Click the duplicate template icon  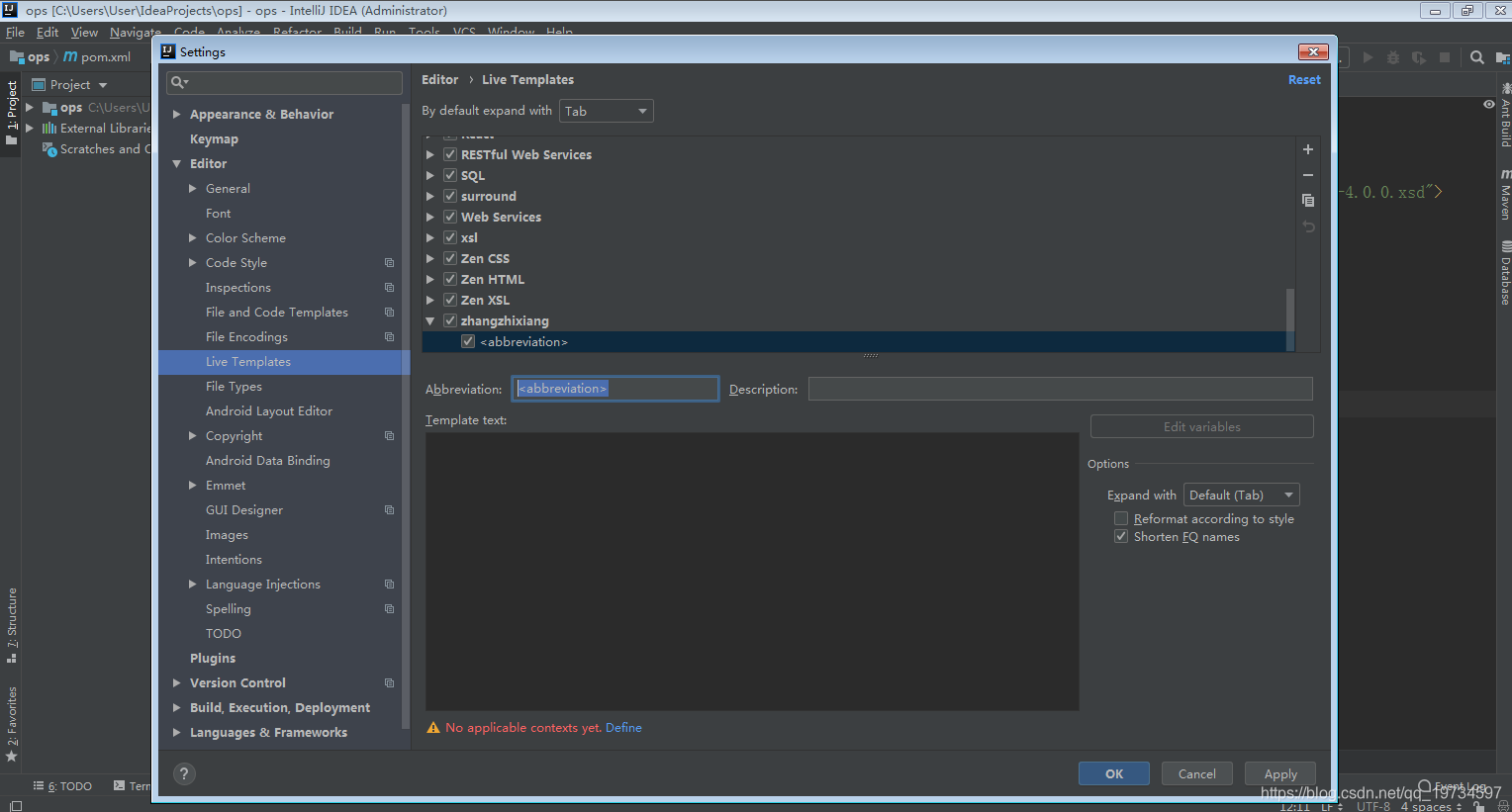[x=1307, y=200]
